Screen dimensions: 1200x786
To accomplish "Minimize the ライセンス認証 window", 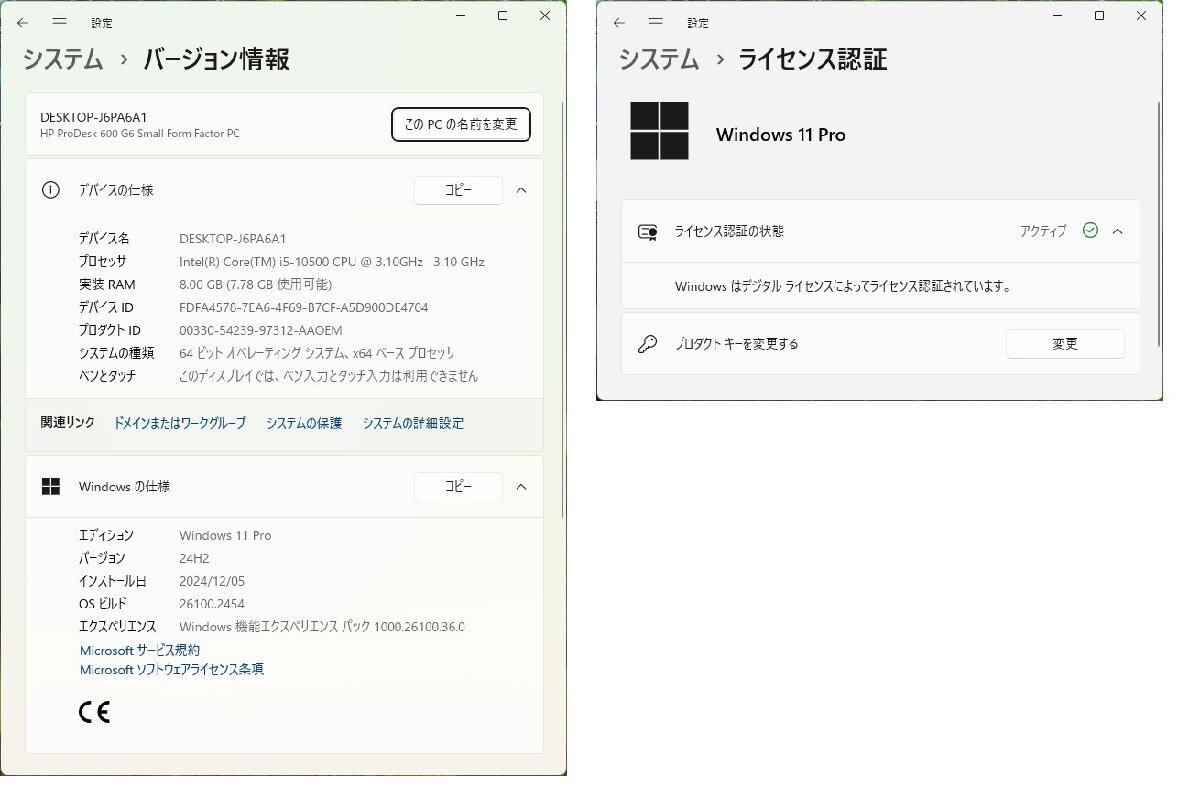I will [x=1057, y=16].
